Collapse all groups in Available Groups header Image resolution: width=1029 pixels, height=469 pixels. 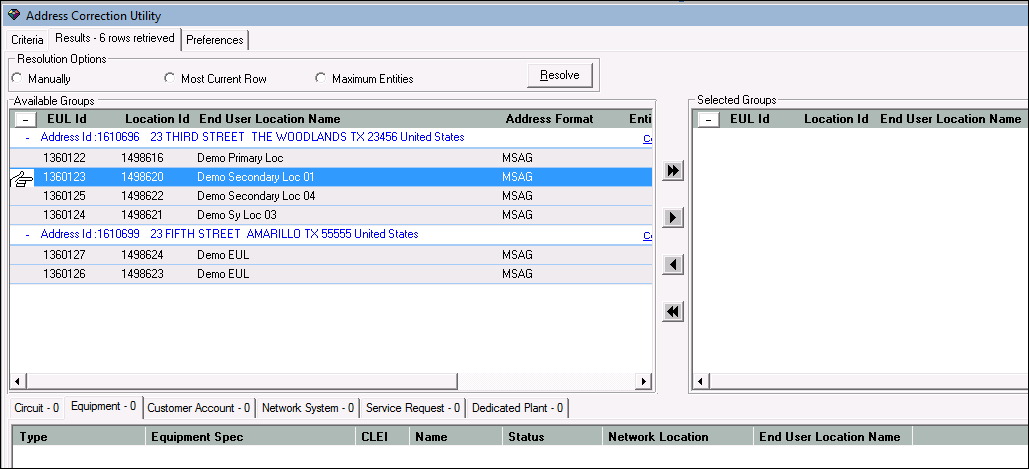pyautogui.click(x=25, y=119)
